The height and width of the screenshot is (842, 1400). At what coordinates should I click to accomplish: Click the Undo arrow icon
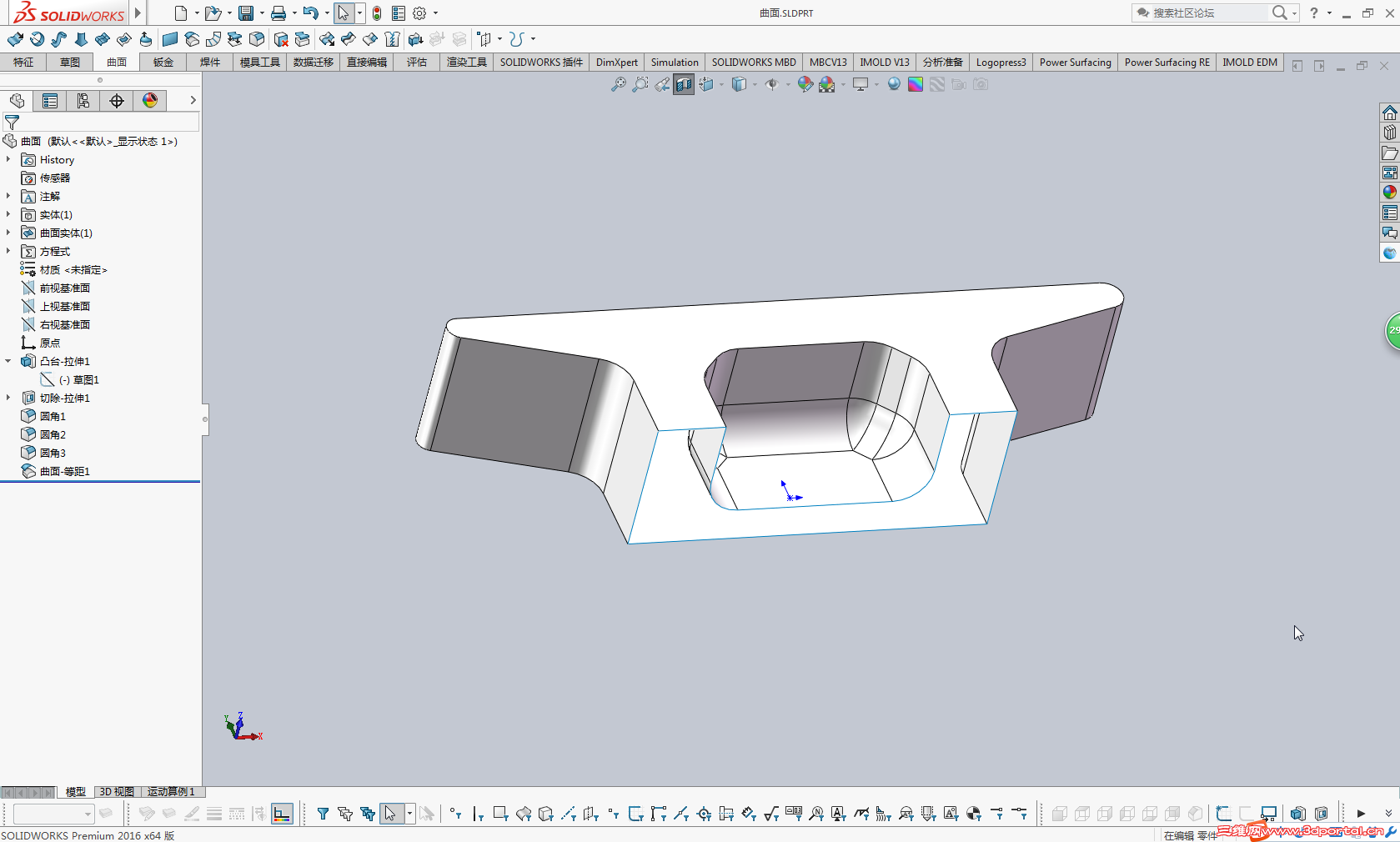click(x=310, y=13)
